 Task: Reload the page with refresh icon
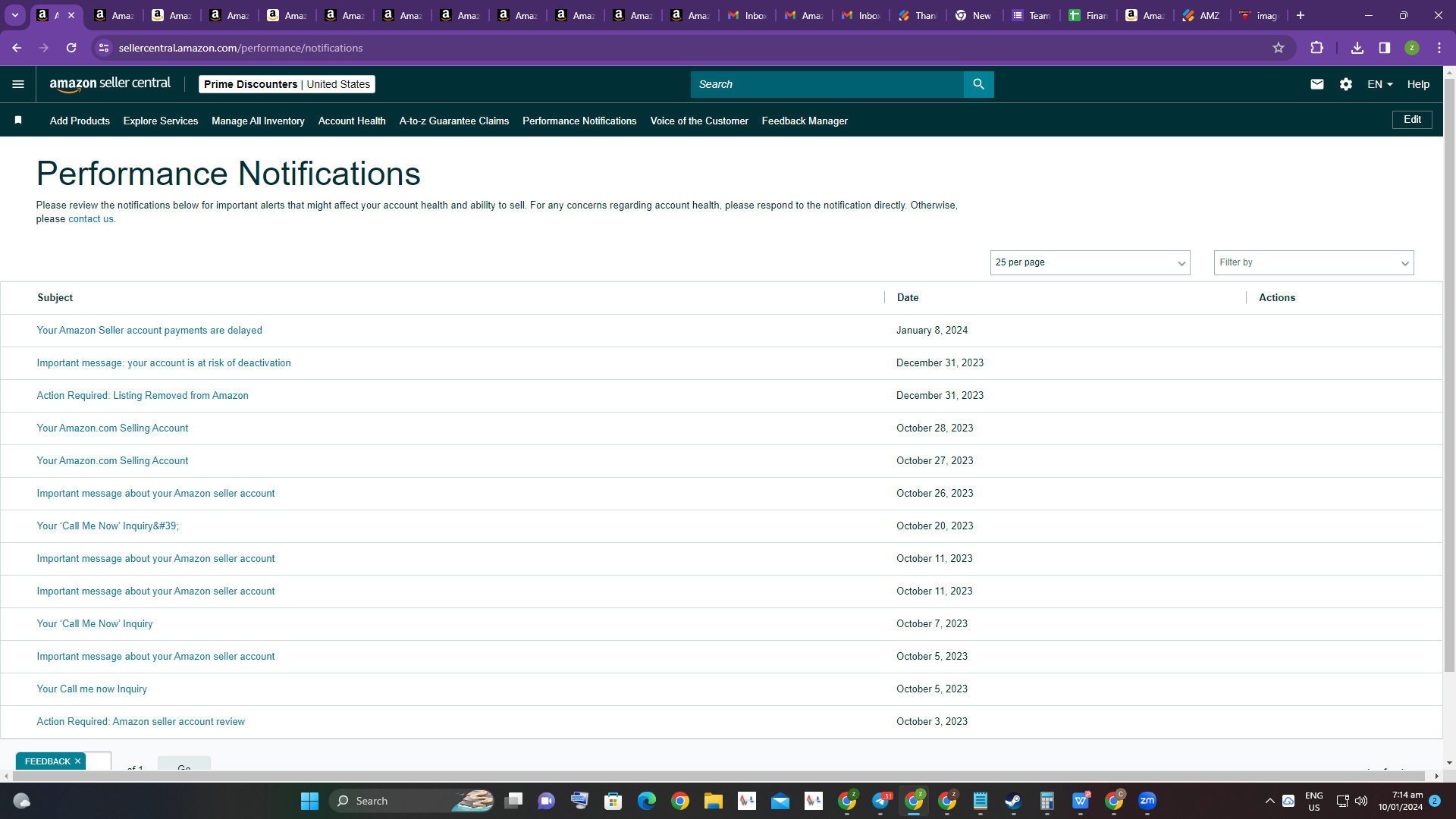click(x=71, y=48)
